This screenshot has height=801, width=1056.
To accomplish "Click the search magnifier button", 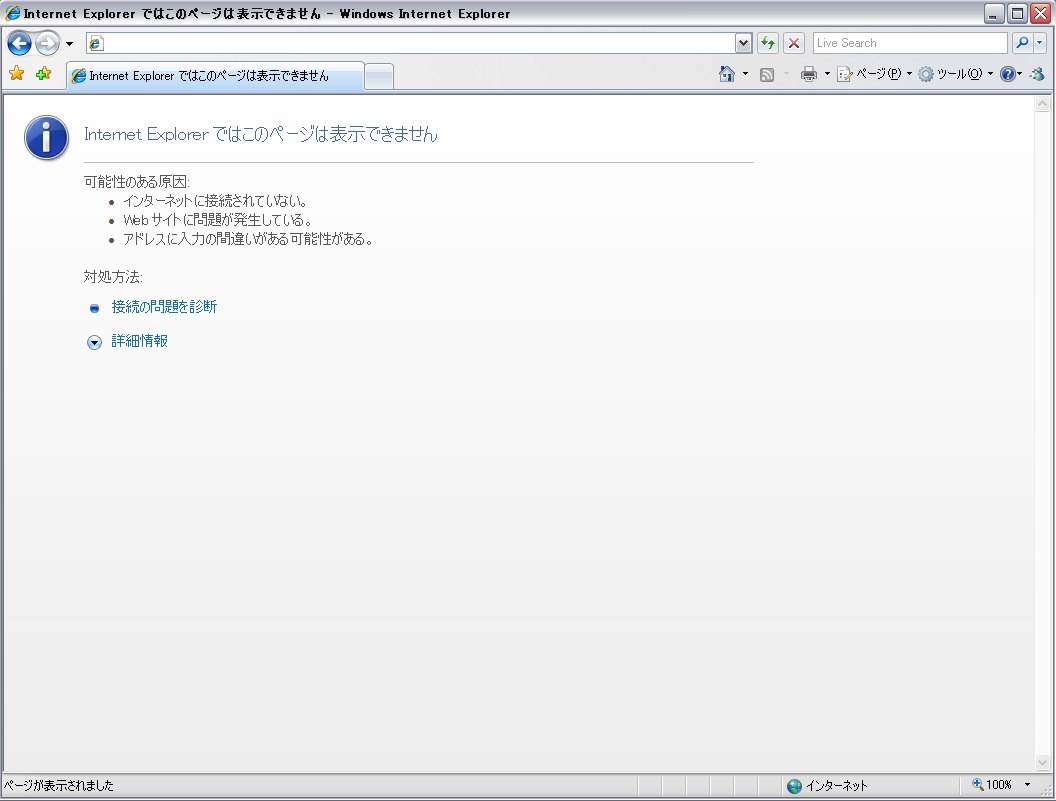I will [1022, 43].
